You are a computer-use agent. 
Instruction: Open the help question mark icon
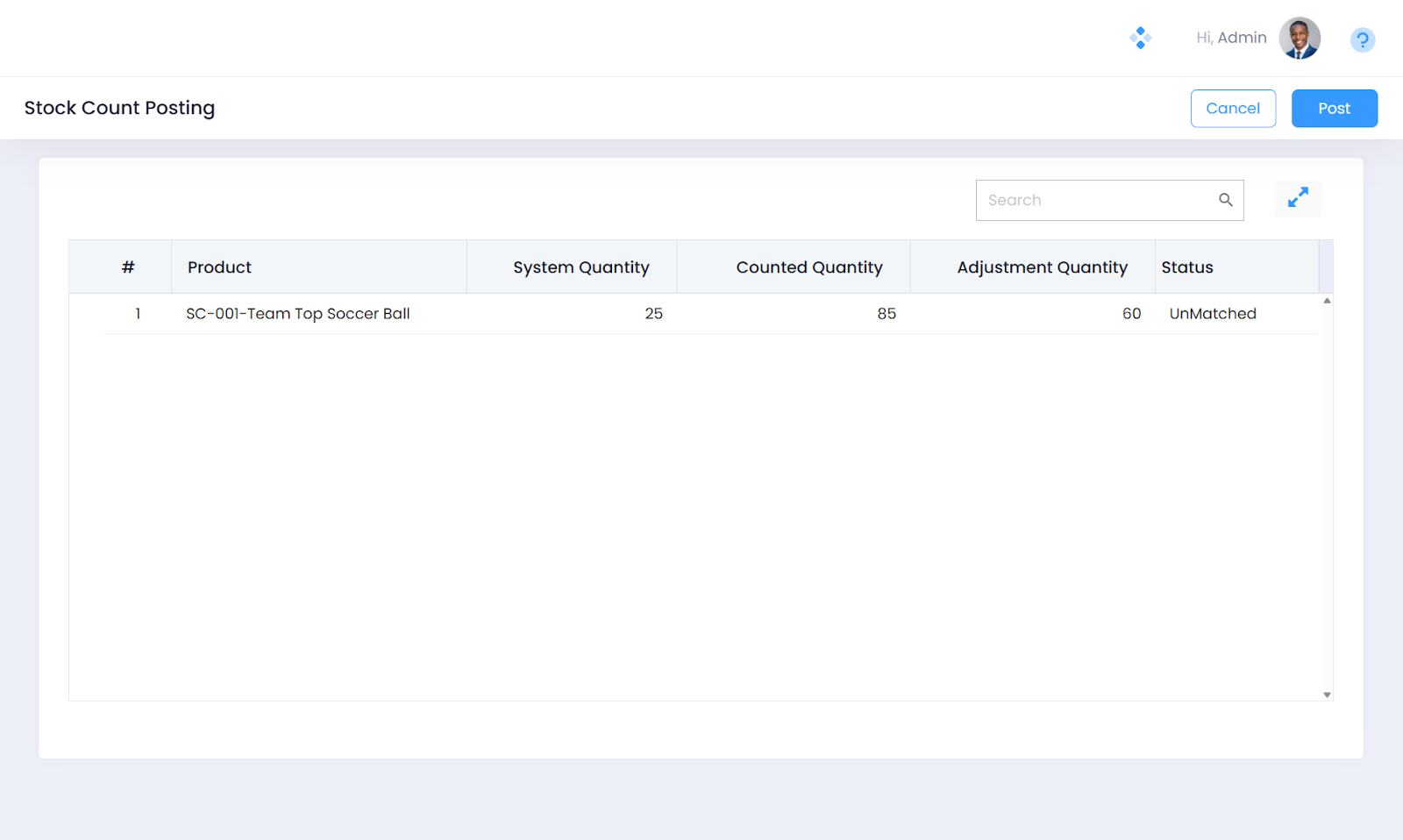coord(1362,39)
